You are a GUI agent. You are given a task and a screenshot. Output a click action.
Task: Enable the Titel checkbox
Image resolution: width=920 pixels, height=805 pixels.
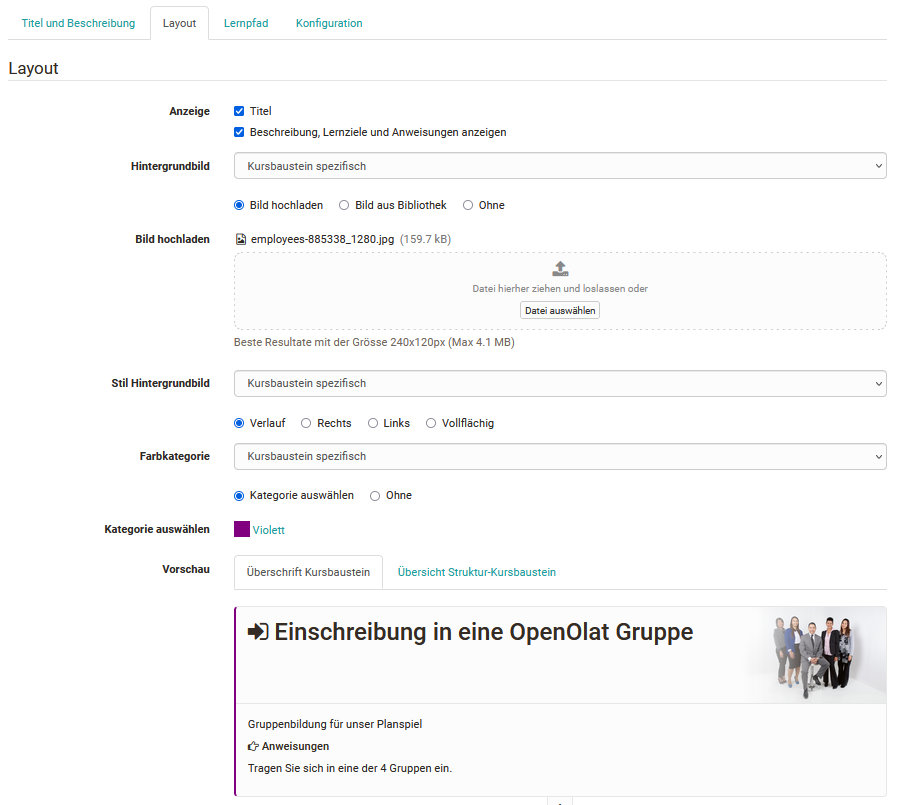[239, 111]
